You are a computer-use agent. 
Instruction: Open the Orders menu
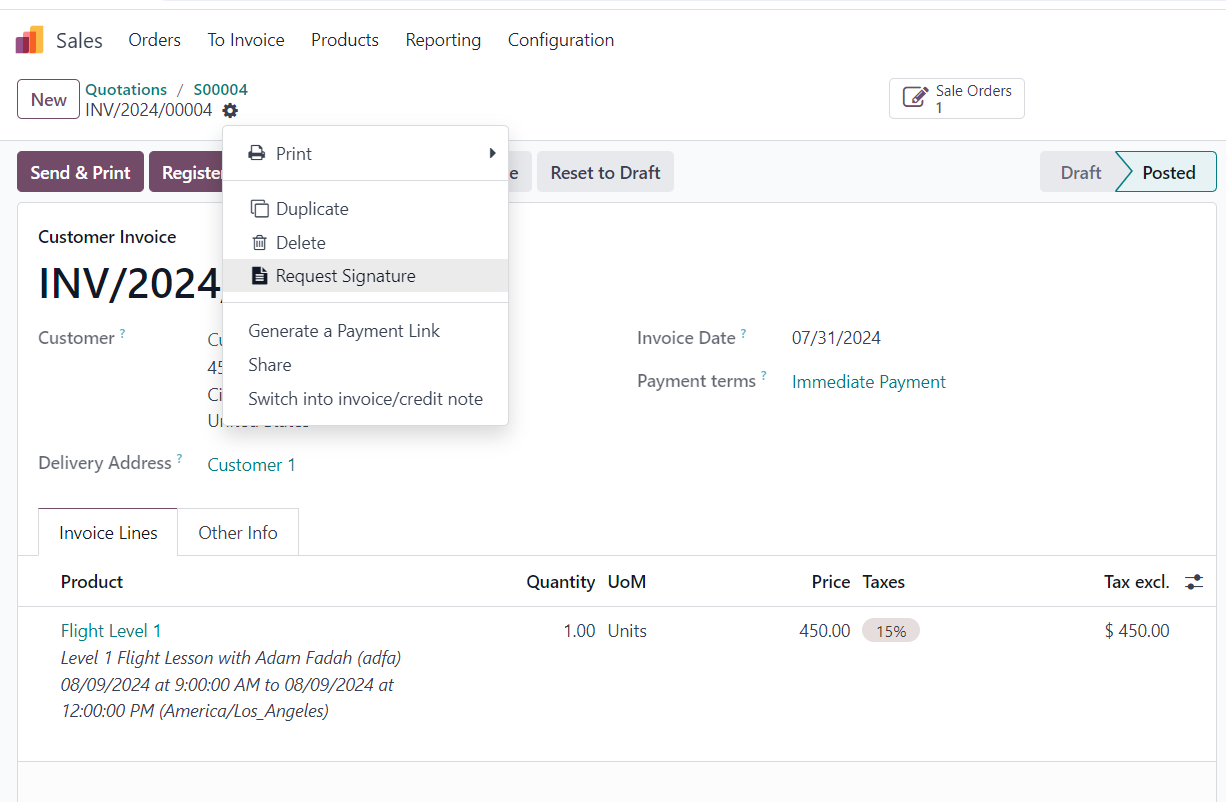[155, 40]
